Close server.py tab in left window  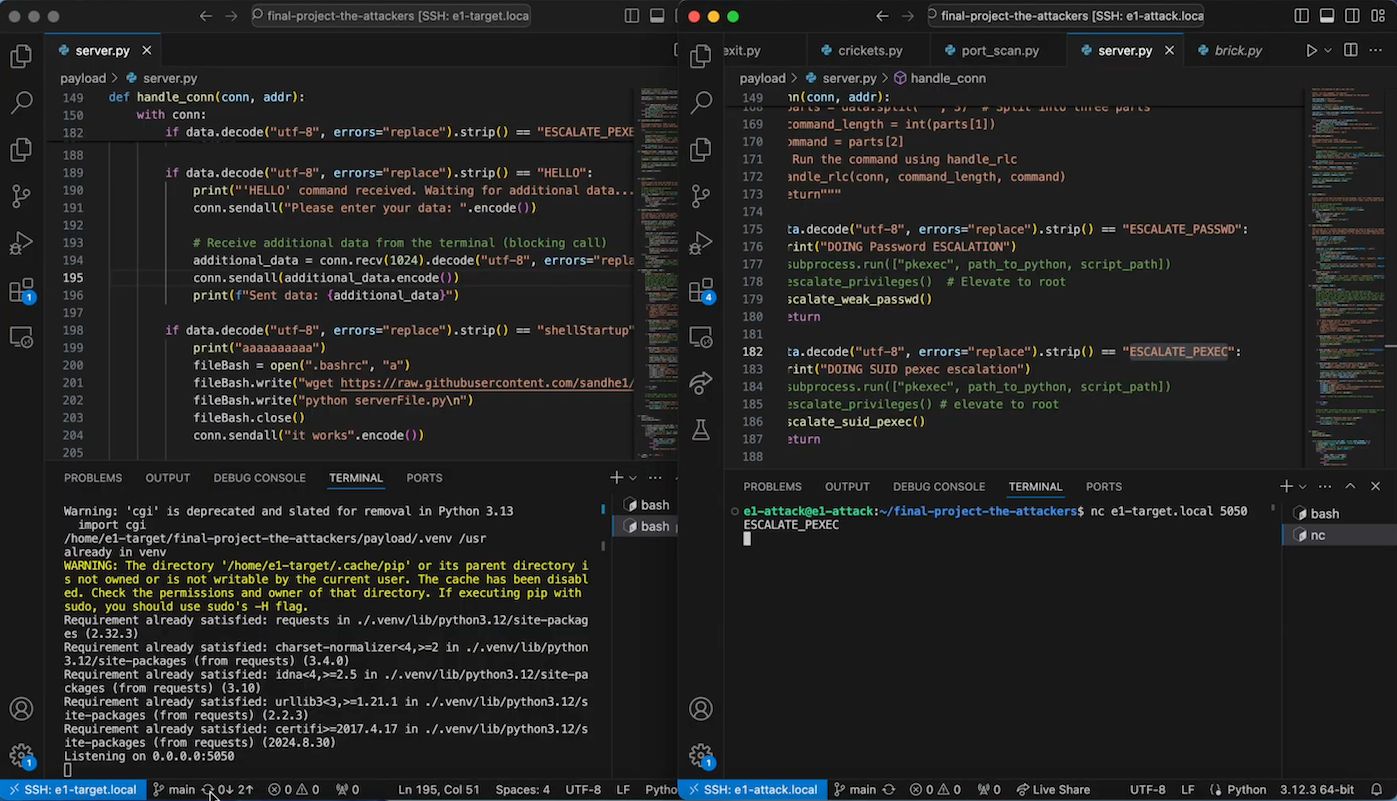point(147,50)
